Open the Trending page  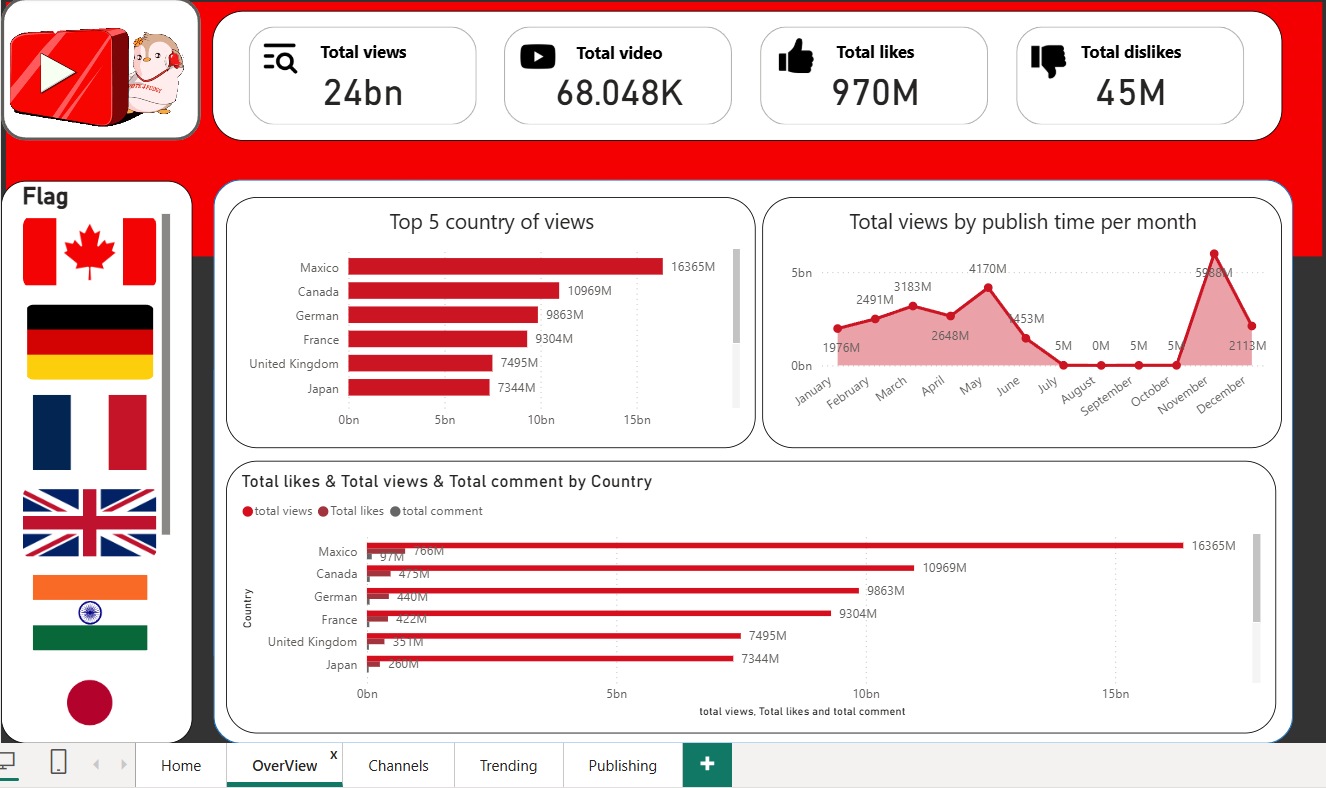click(508, 765)
